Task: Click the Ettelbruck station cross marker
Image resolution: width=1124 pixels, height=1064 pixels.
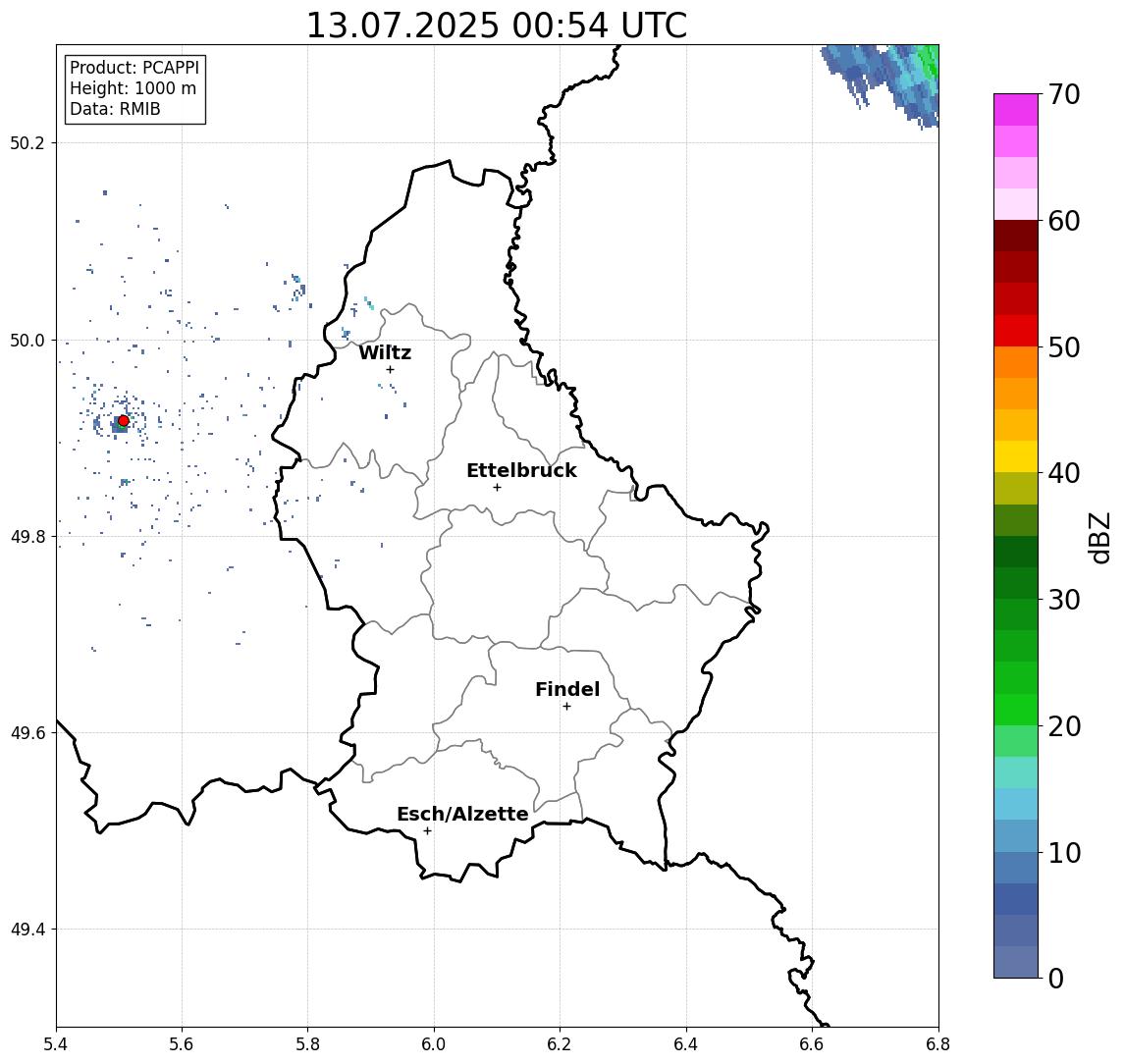Action: (x=497, y=488)
